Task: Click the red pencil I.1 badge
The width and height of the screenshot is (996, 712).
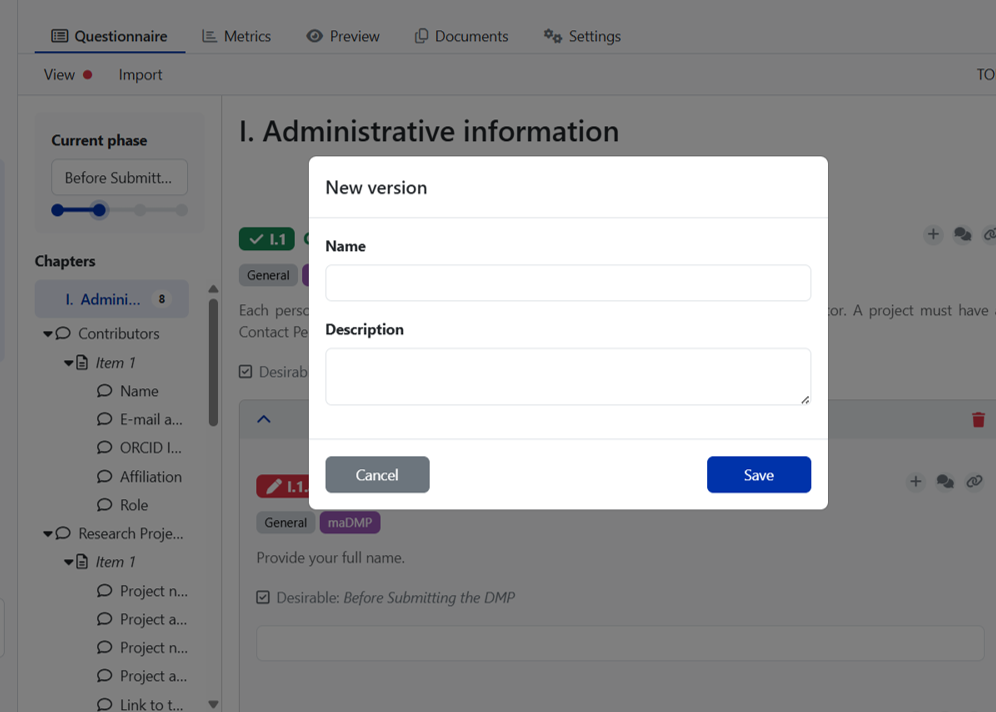Action: click(283, 487)
